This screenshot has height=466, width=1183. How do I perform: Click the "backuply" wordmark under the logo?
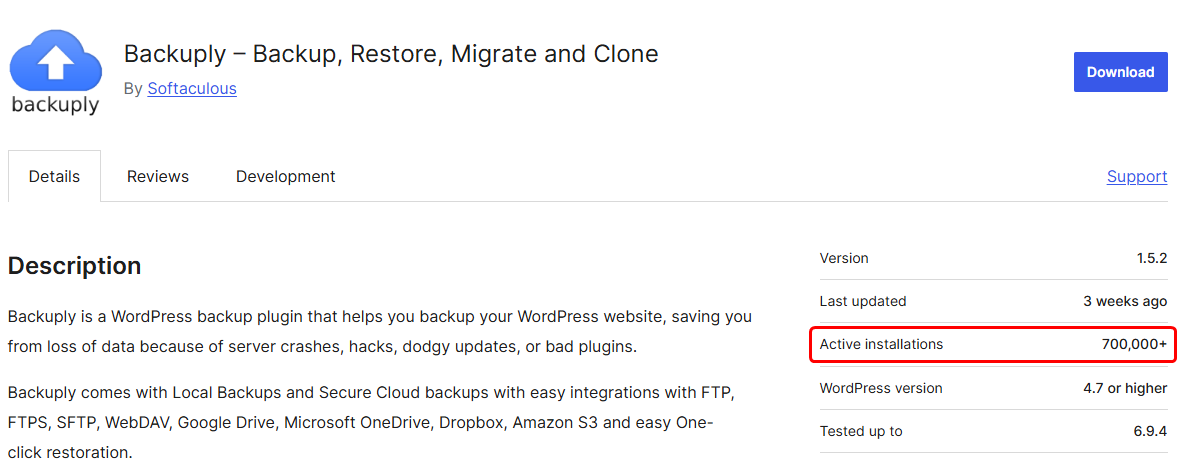tap(55, 104)
